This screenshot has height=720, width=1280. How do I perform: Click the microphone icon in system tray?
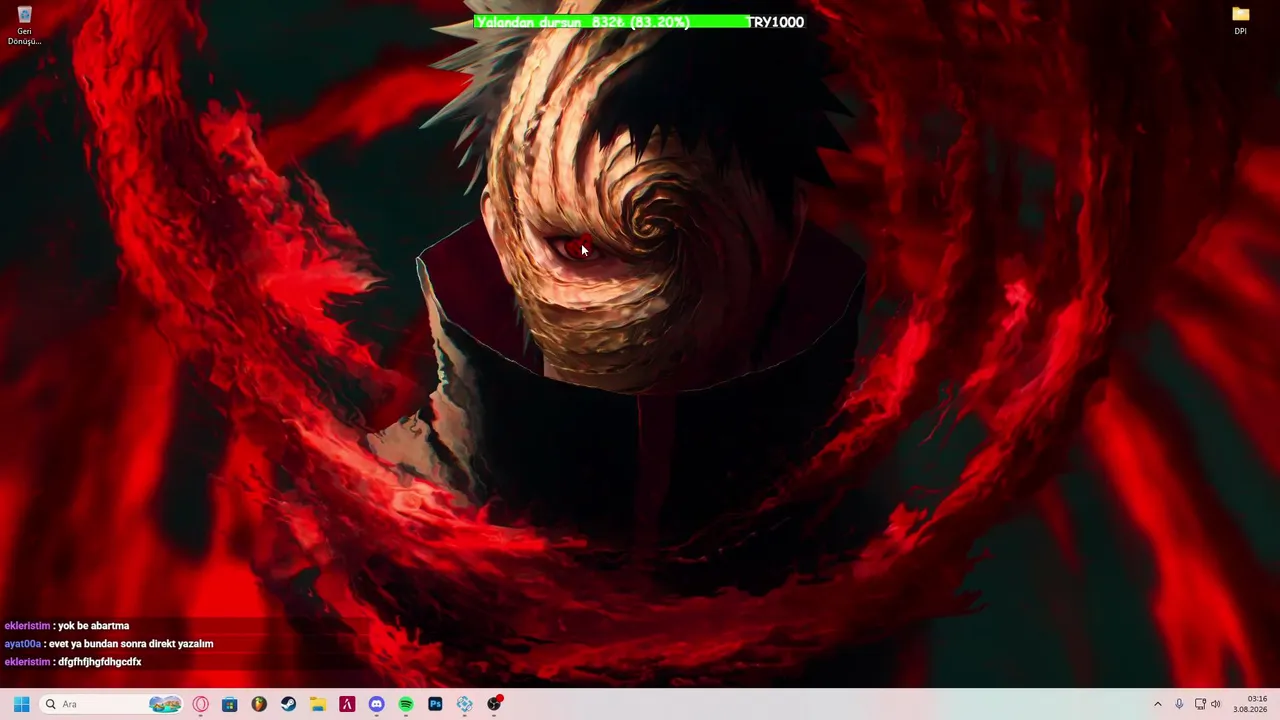click(1179, 704)
